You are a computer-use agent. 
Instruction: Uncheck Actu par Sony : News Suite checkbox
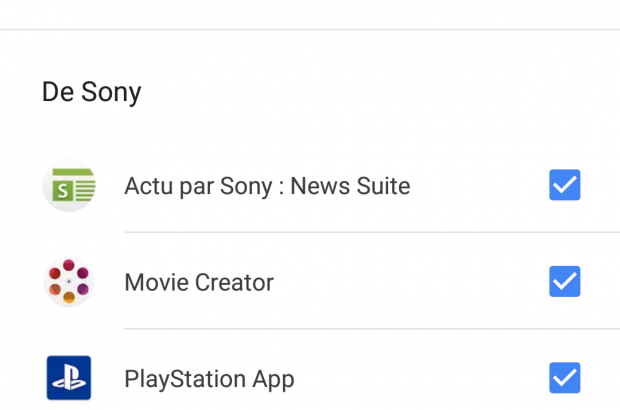point(565,186)
